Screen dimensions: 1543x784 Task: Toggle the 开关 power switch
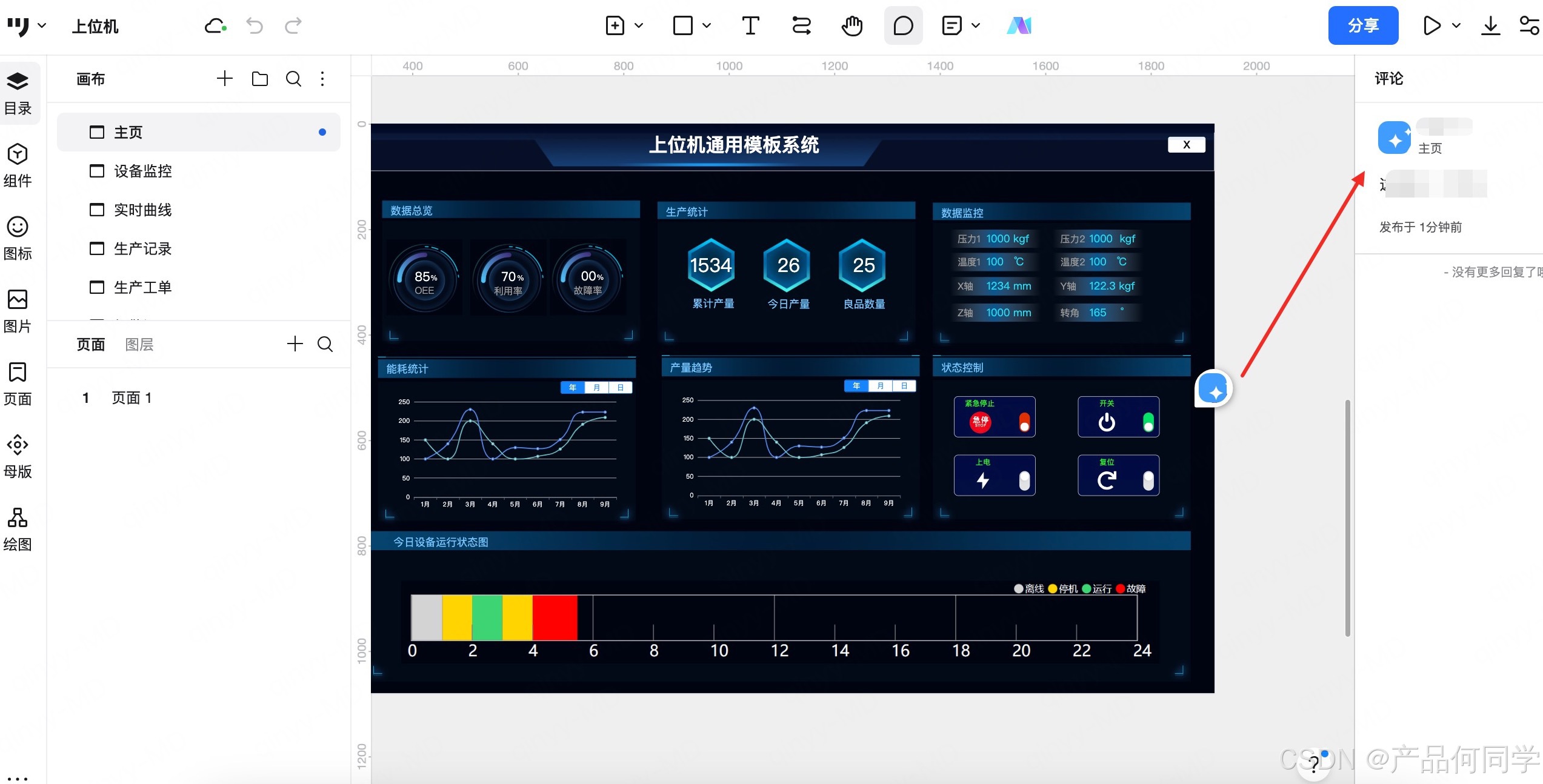1148,422
